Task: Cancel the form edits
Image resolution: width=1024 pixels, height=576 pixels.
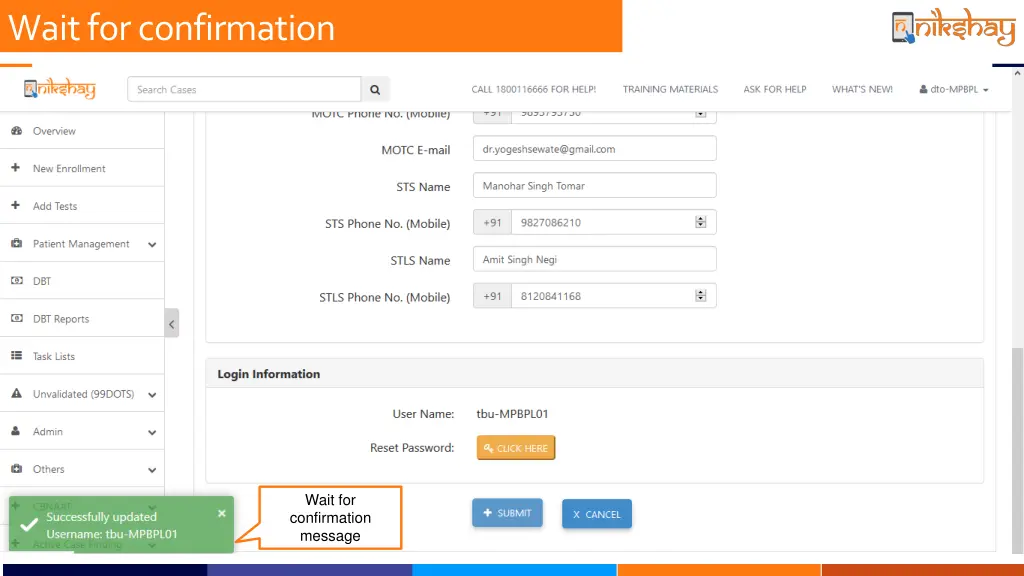Action: click(x=597, y=514)
